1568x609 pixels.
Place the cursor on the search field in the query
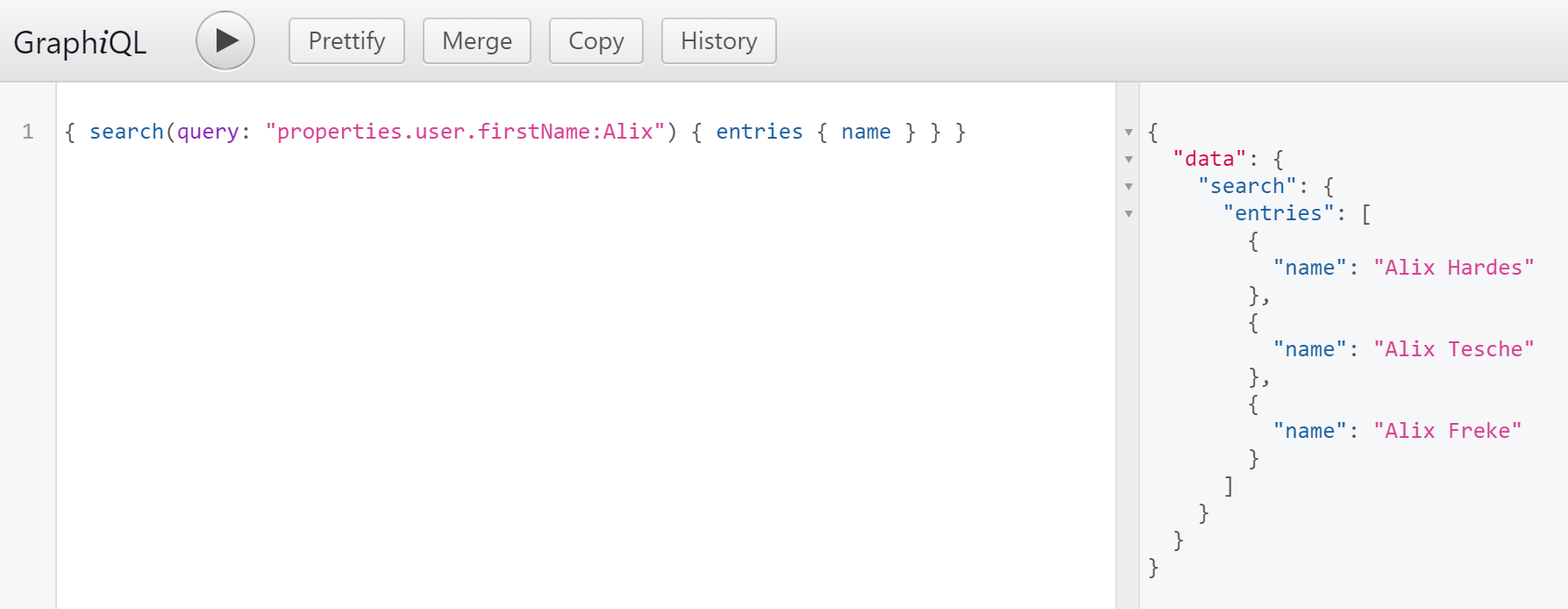pos(126,132)
